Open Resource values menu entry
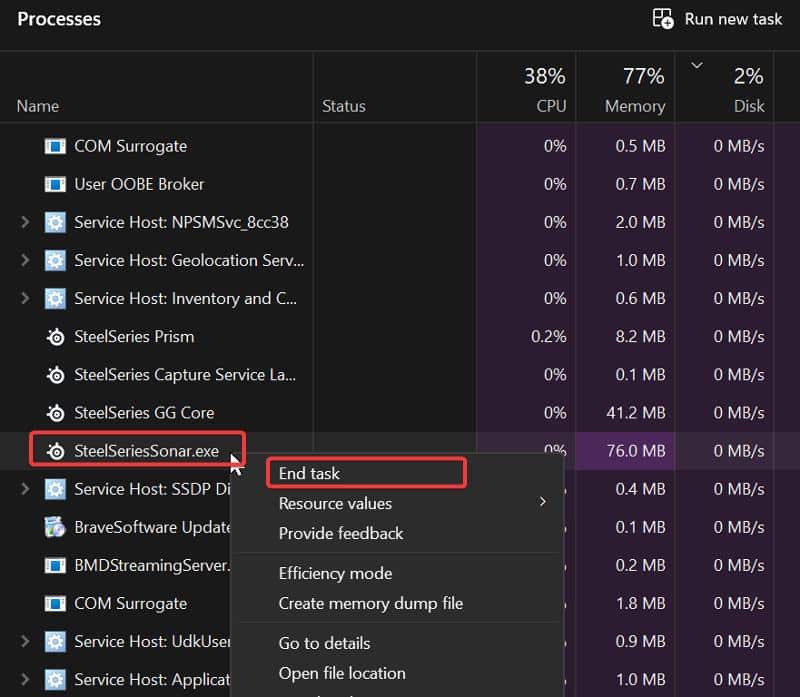This screenshot has width=800, height=697. (335, 504)
